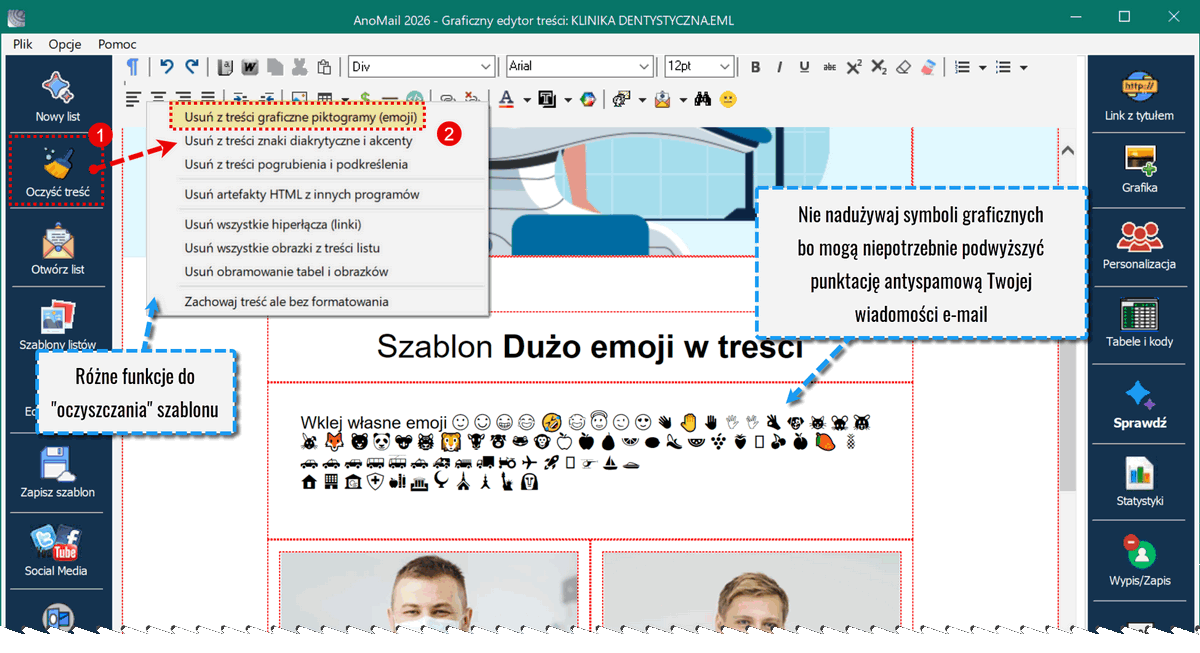Click the left man photo thumbnail

click(x=428, y=590)
